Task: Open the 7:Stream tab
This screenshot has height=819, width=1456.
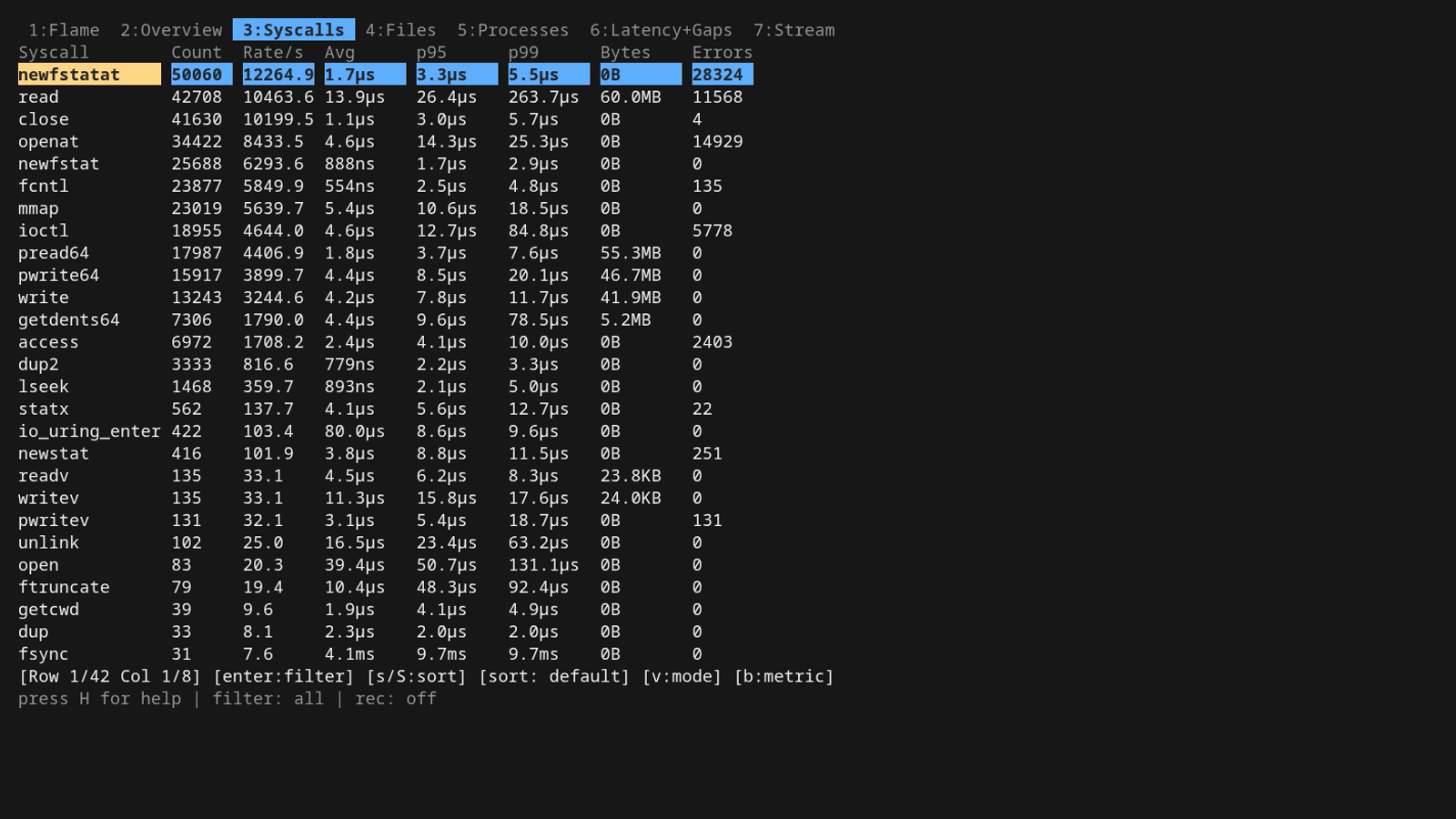Action: click(x=794, y=30)
